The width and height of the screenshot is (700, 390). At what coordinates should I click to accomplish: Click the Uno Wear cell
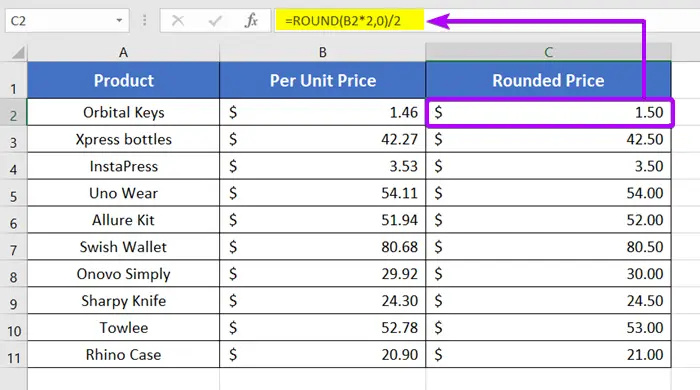[123, 193]
